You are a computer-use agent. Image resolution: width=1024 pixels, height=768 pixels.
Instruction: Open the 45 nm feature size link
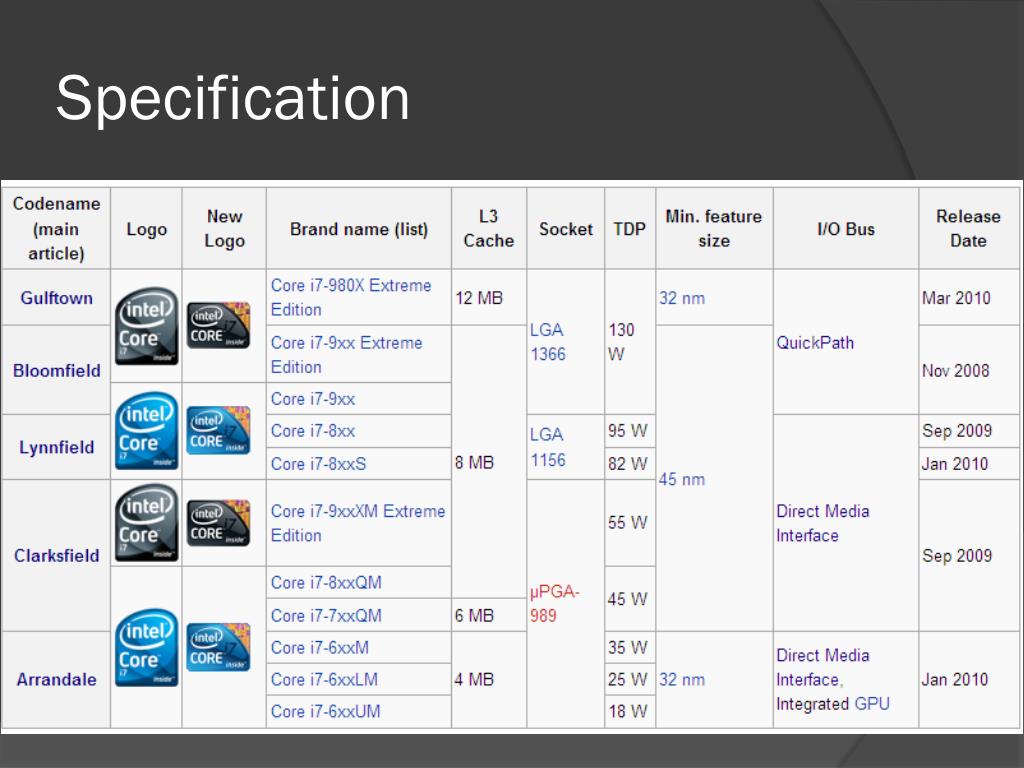682,479
